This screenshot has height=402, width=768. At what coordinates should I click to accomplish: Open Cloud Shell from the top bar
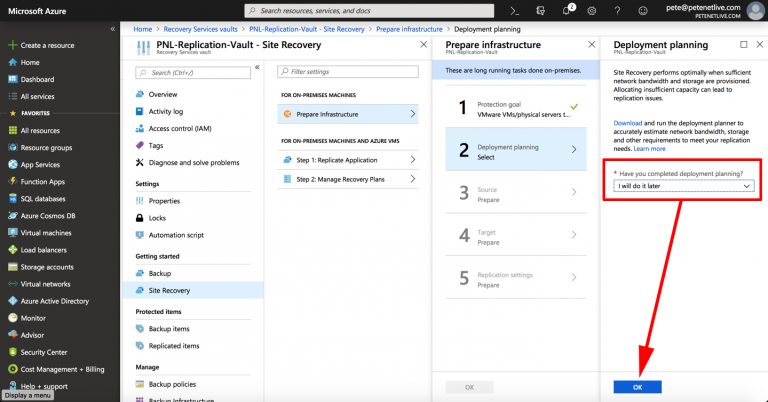(x=514, y=11)
